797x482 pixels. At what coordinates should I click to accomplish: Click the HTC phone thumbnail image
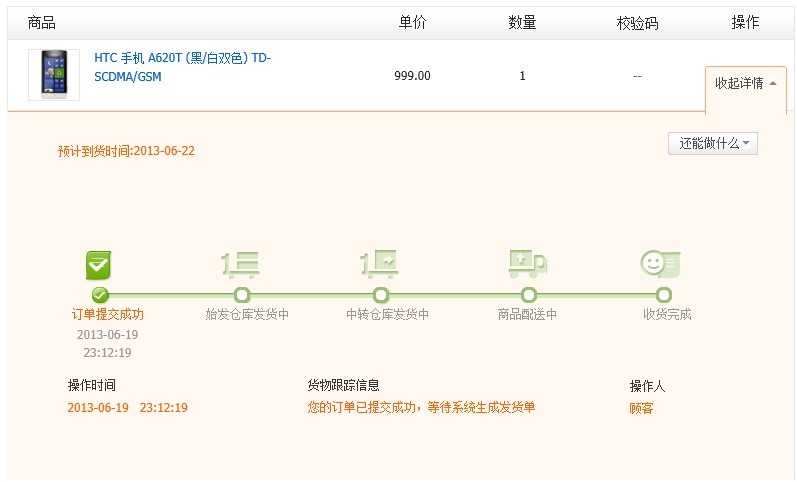pos(54,75)
